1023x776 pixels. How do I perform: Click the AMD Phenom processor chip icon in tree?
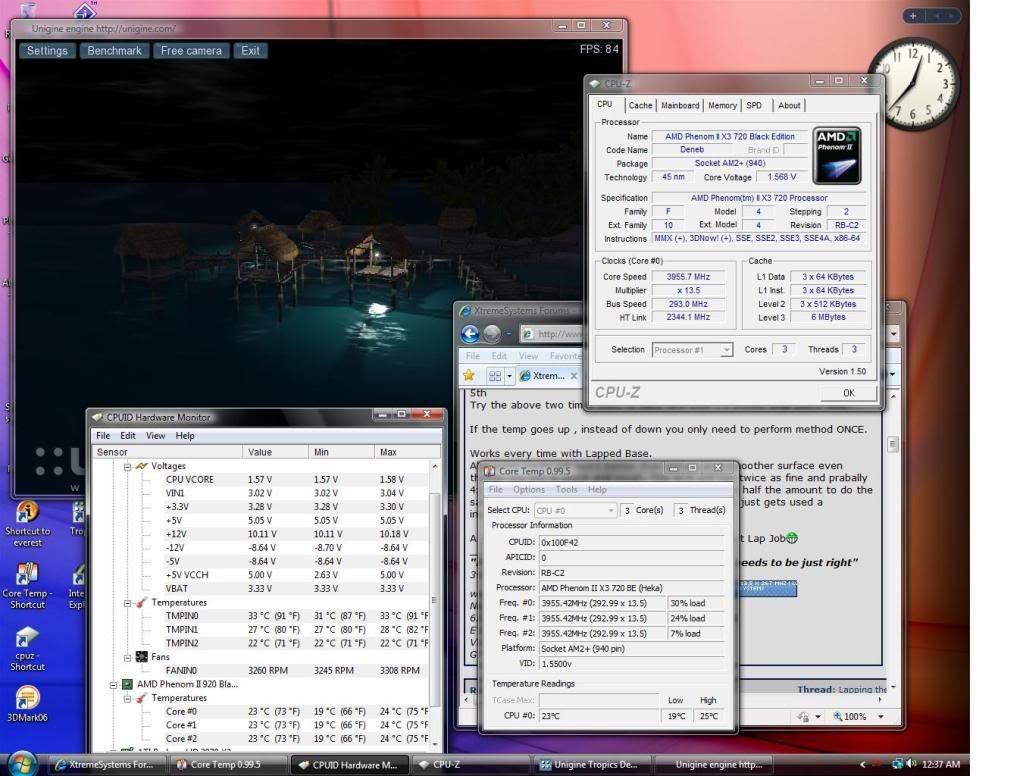click(127, 684)
